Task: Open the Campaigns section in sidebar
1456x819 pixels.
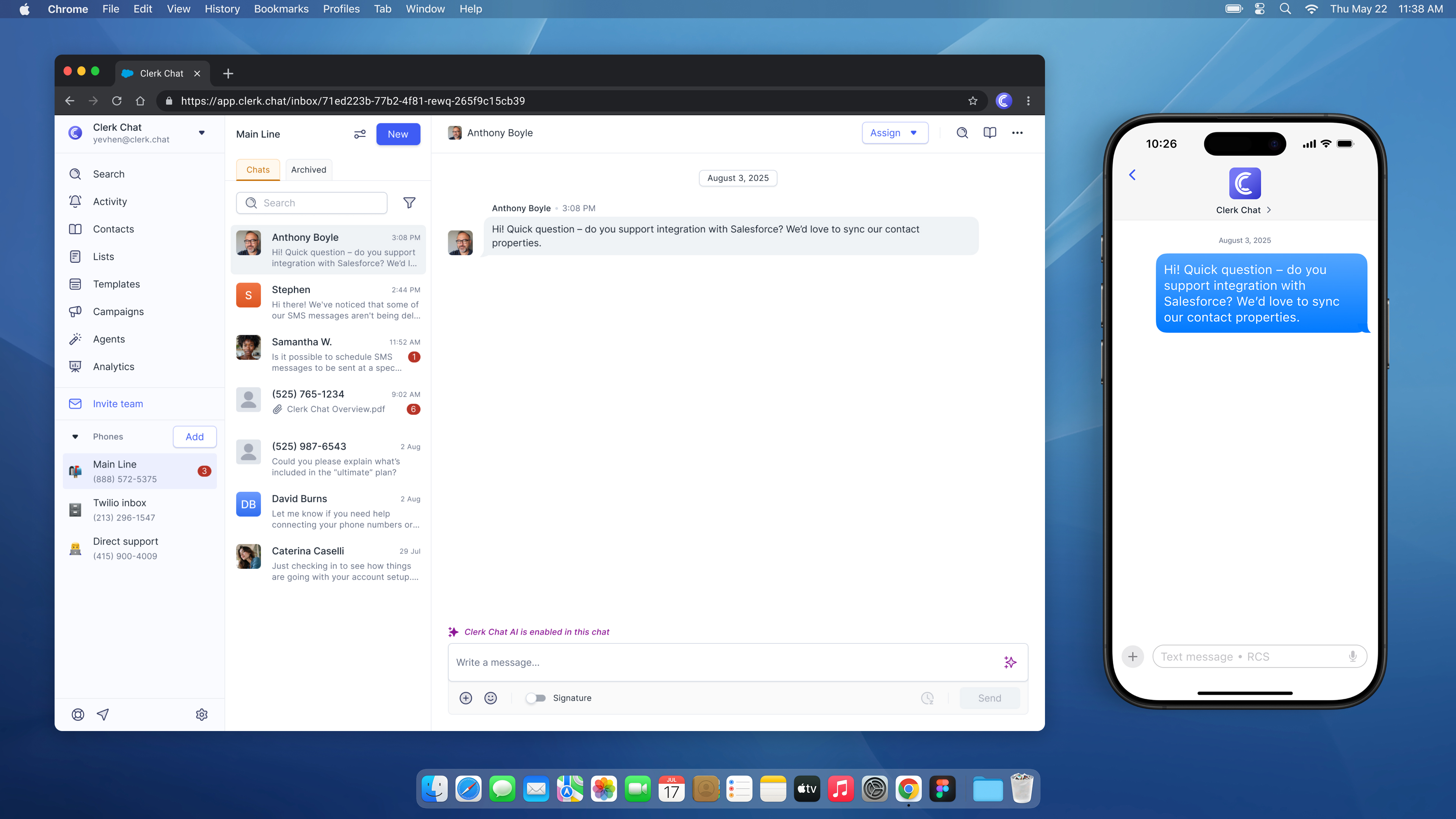Action: [118, 311]
